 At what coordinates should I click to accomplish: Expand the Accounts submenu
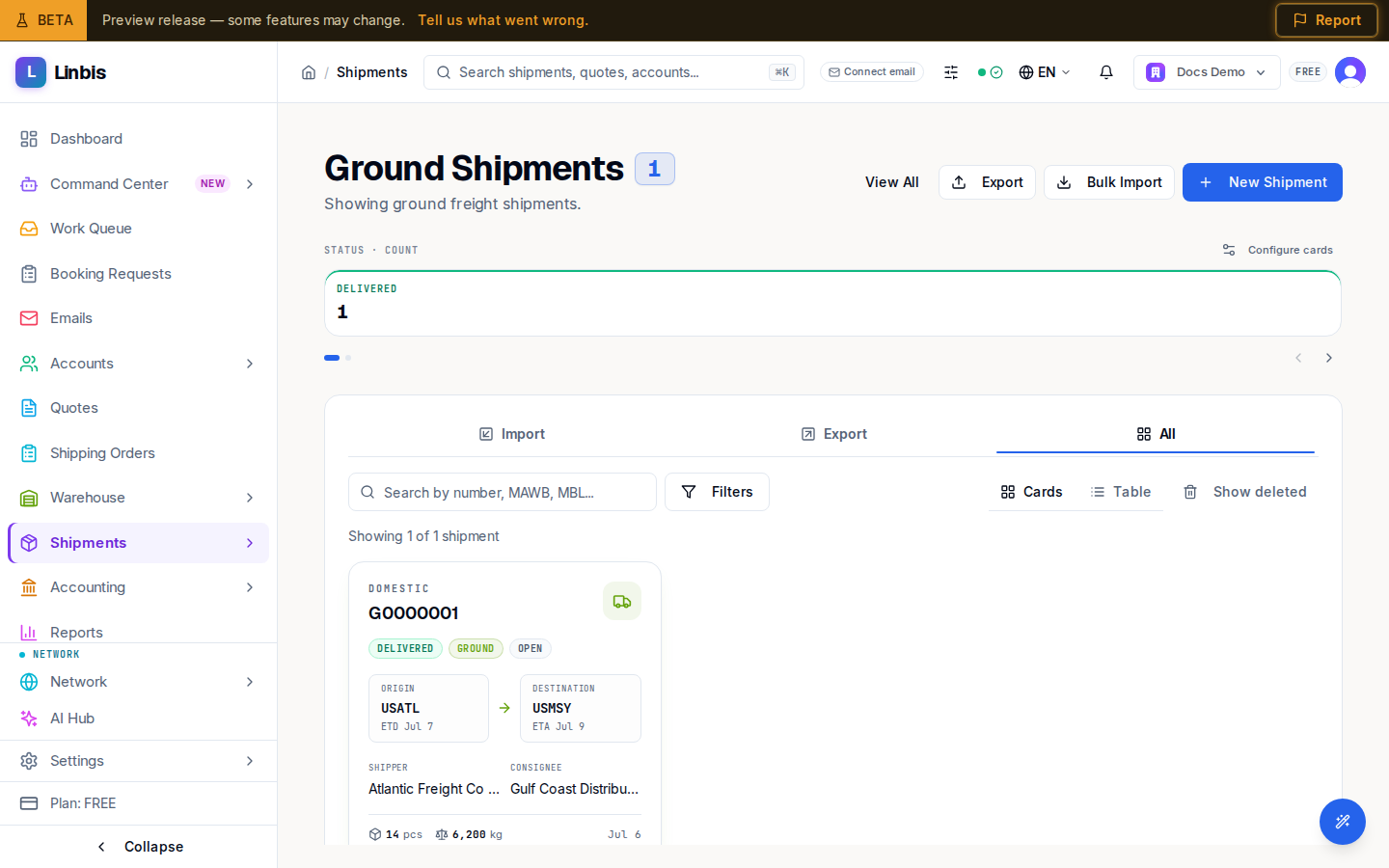click(x=250, y=364)
